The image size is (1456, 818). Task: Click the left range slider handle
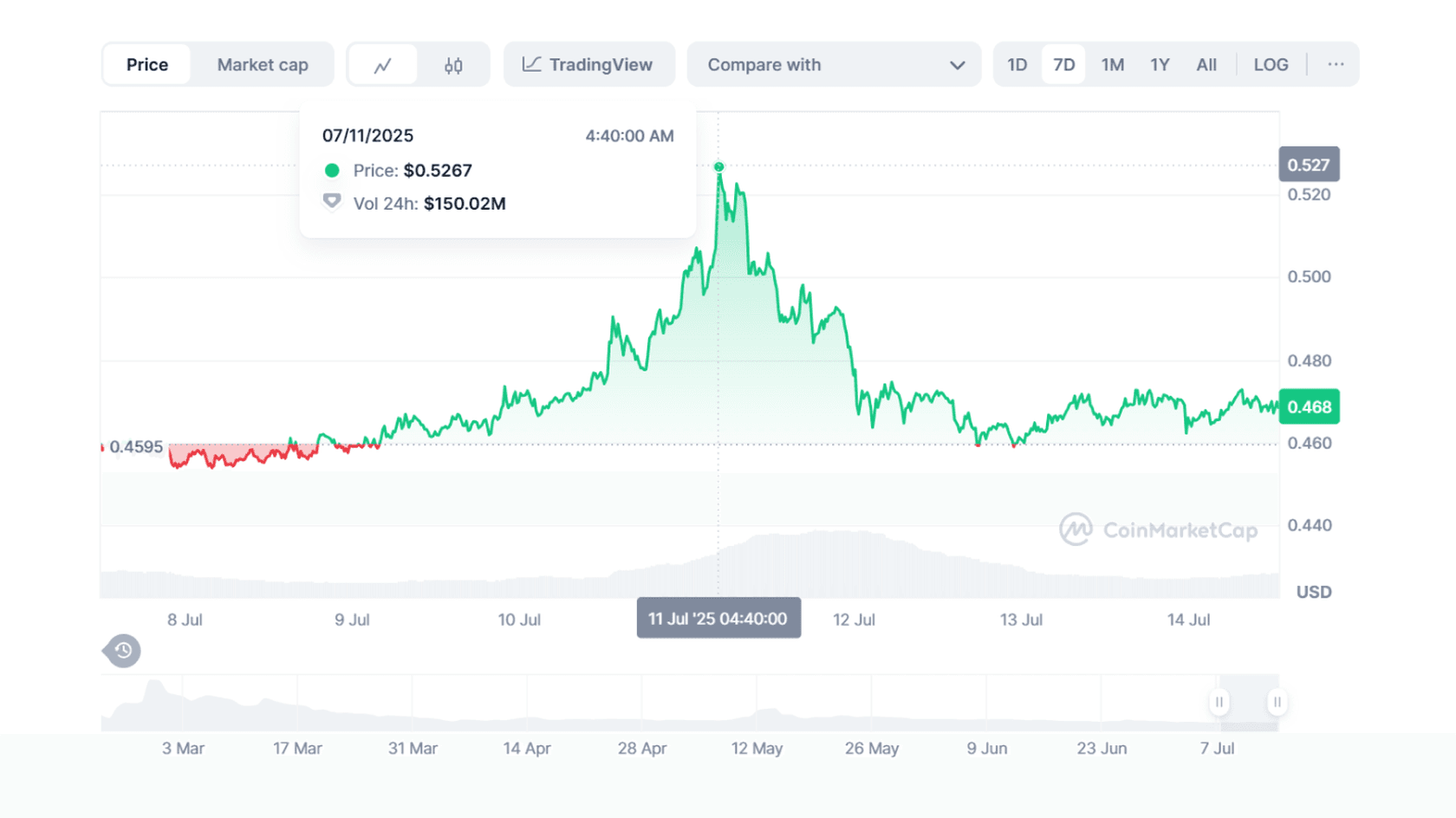point(1219,702)
